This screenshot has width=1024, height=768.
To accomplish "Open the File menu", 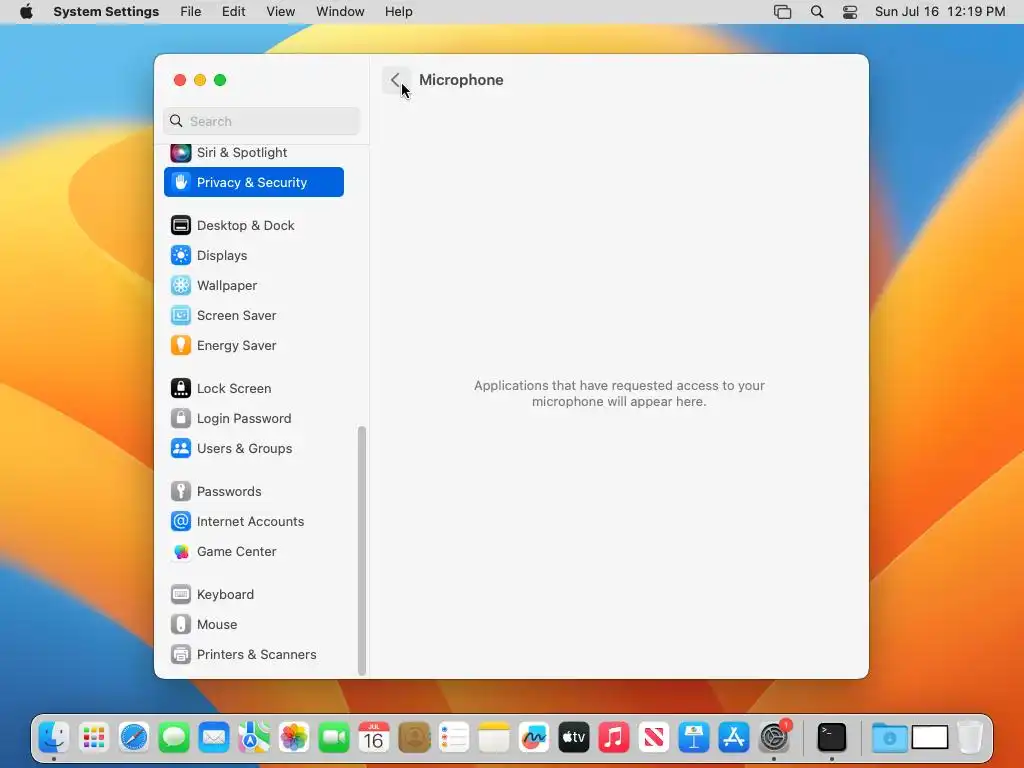I will [x=191, y=12].
